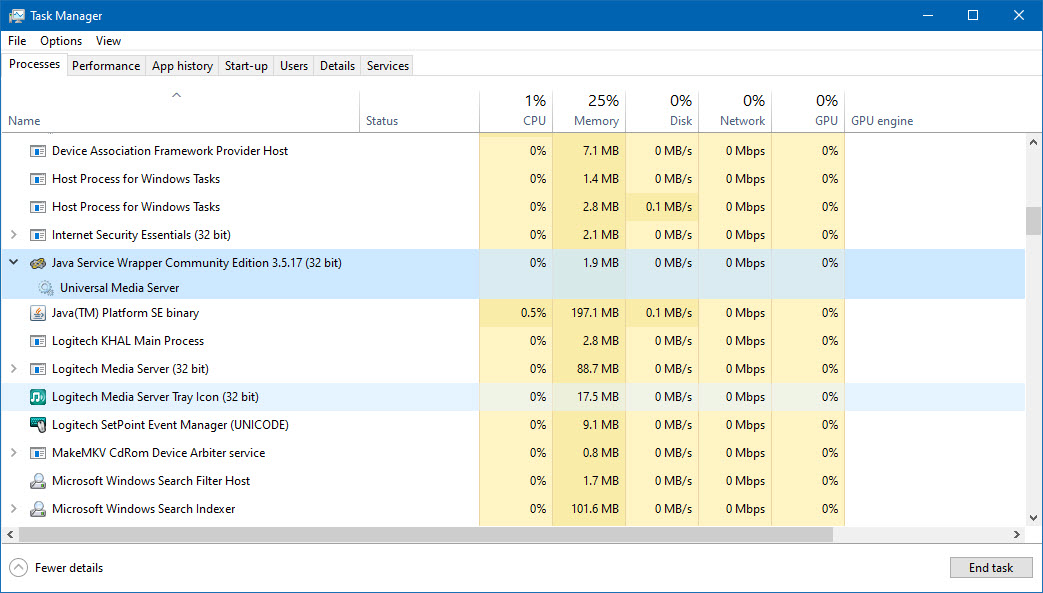
Task: Select the Processes tab
Action: pos(35,64)
